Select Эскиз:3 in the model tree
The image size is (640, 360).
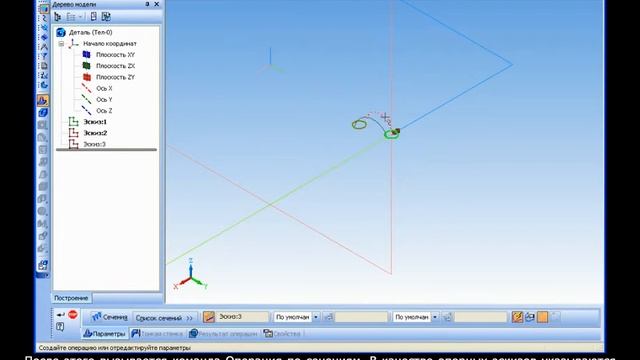(94, 144)
